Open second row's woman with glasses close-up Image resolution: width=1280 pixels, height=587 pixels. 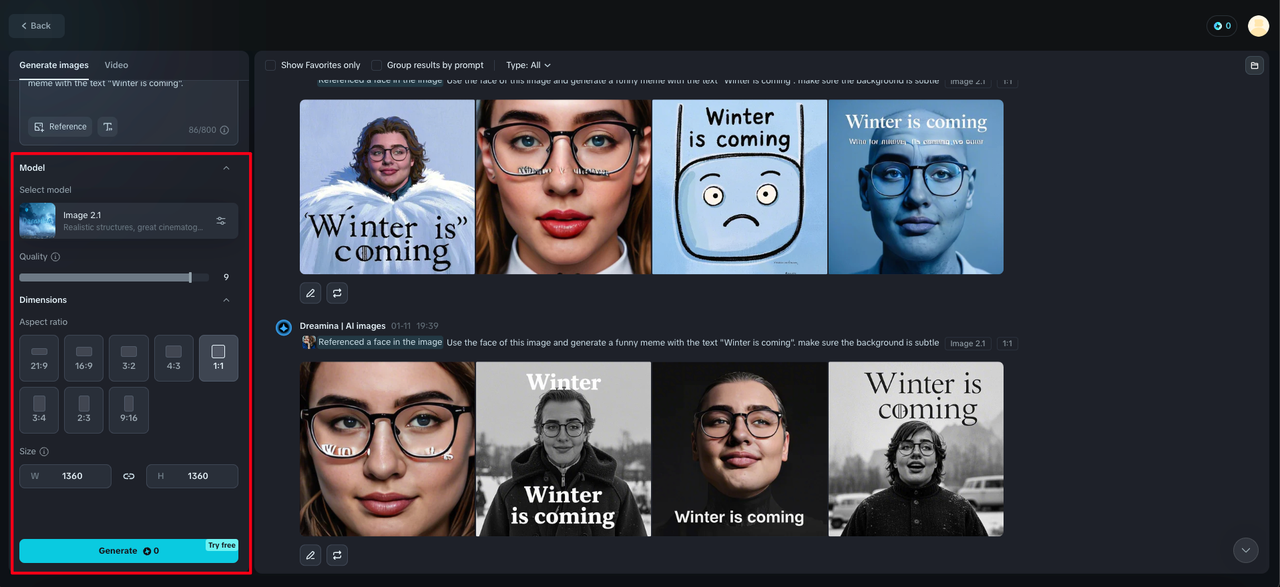387,449
